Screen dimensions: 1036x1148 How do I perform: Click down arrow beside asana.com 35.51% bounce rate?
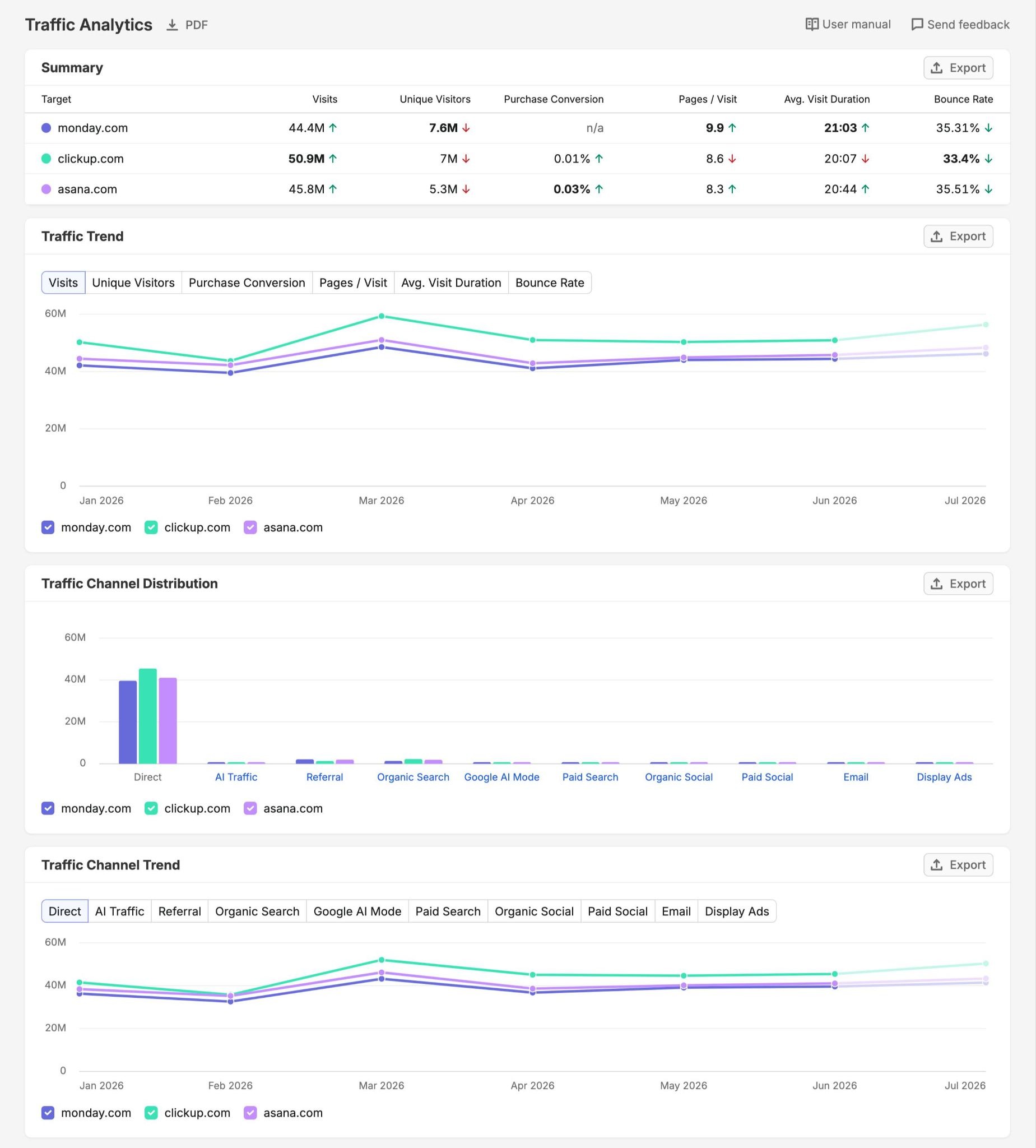989,189
